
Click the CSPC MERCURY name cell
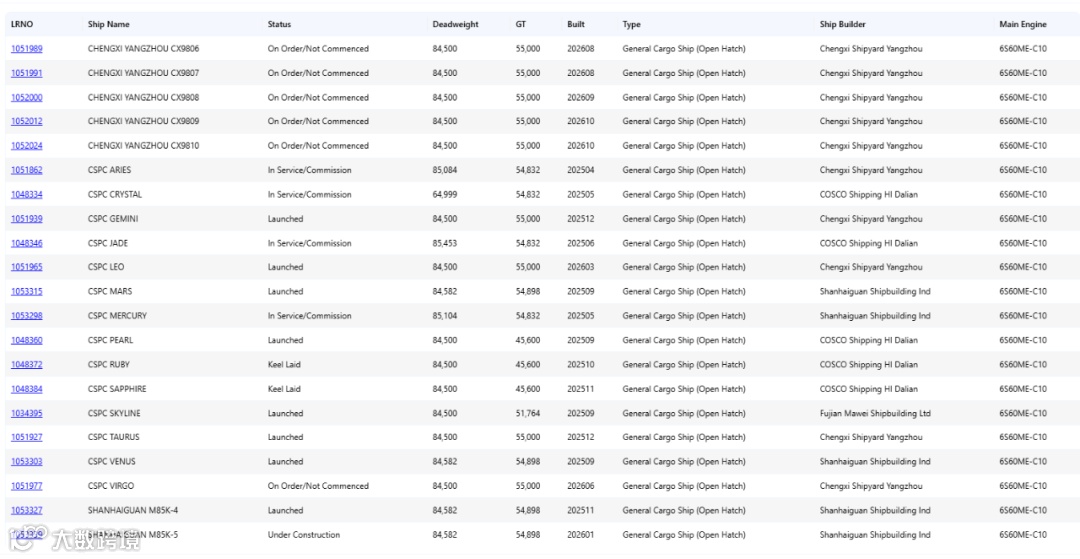pos(117,316)
